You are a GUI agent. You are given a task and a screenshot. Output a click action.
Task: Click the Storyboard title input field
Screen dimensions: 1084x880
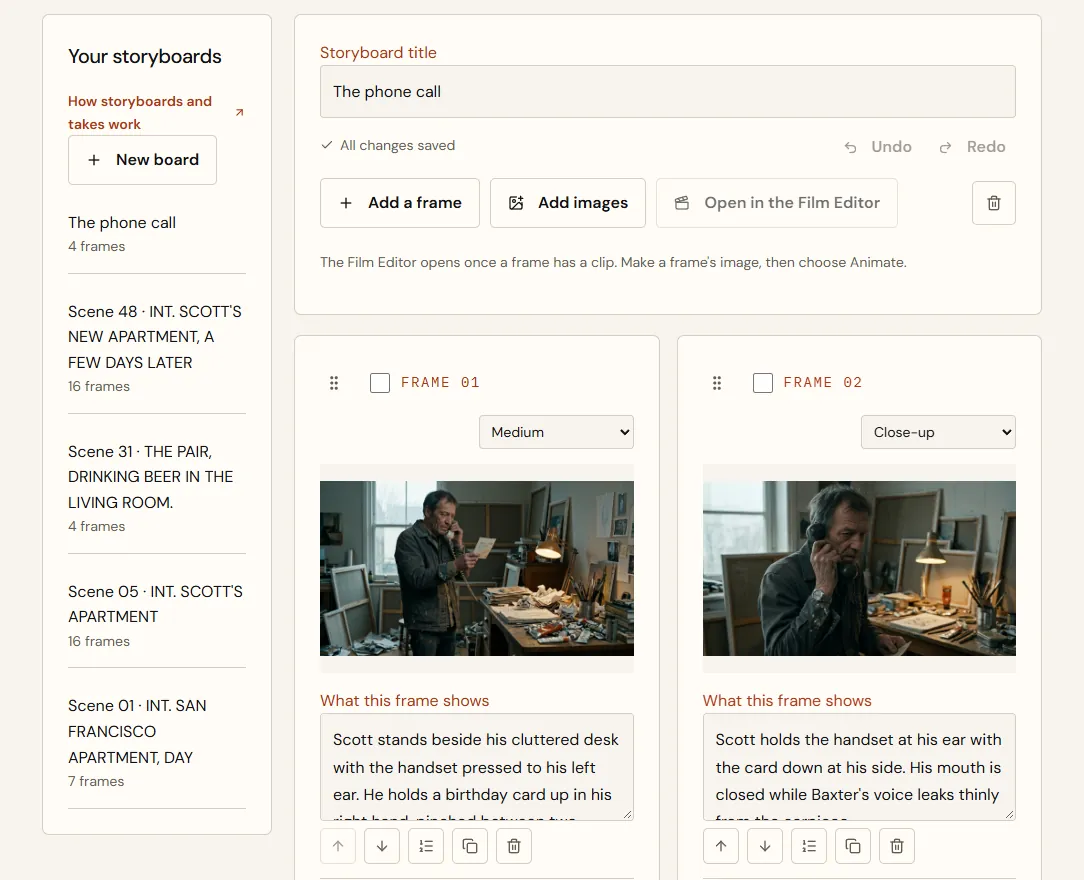point(668,92)
